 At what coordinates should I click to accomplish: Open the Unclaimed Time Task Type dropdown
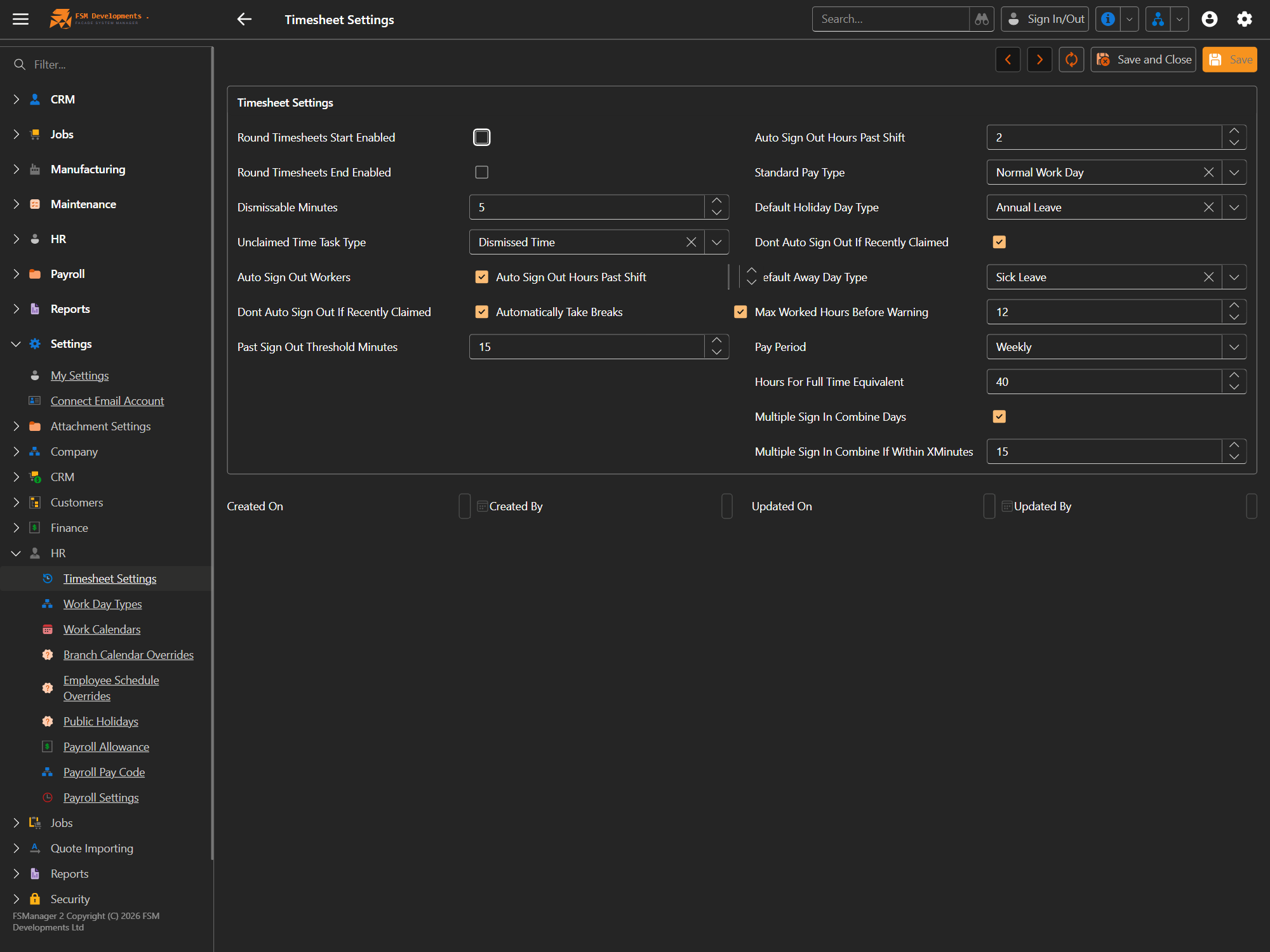tap(717, 242)
